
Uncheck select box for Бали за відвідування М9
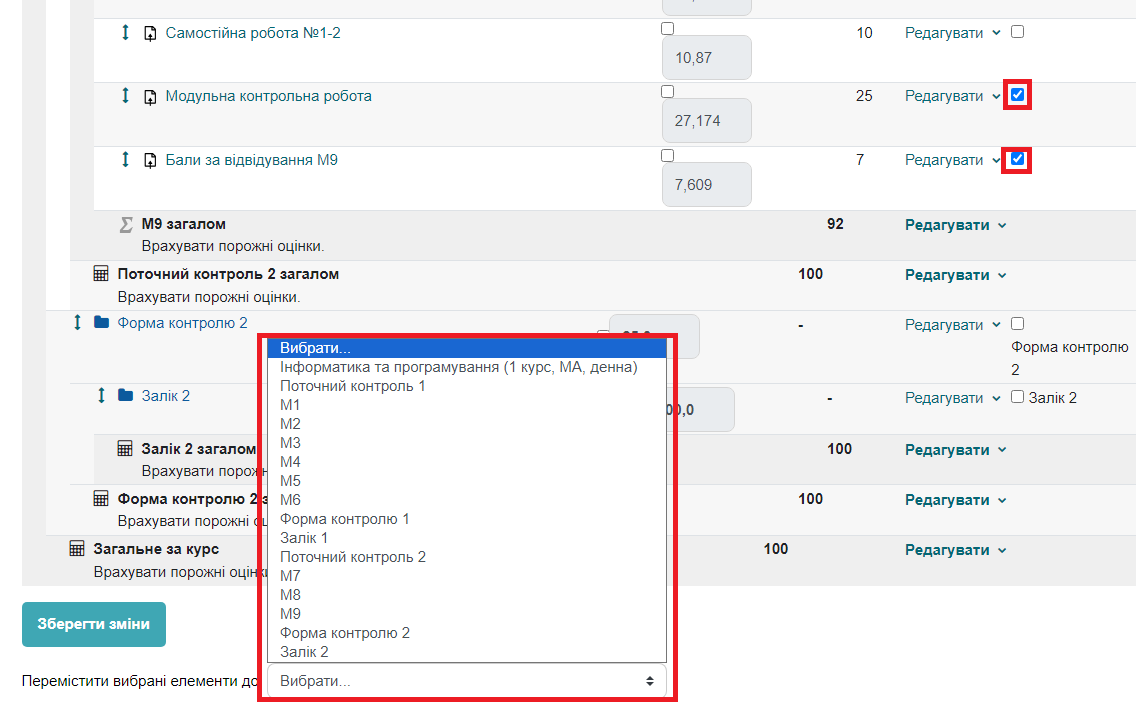(x=1018, y=159)
